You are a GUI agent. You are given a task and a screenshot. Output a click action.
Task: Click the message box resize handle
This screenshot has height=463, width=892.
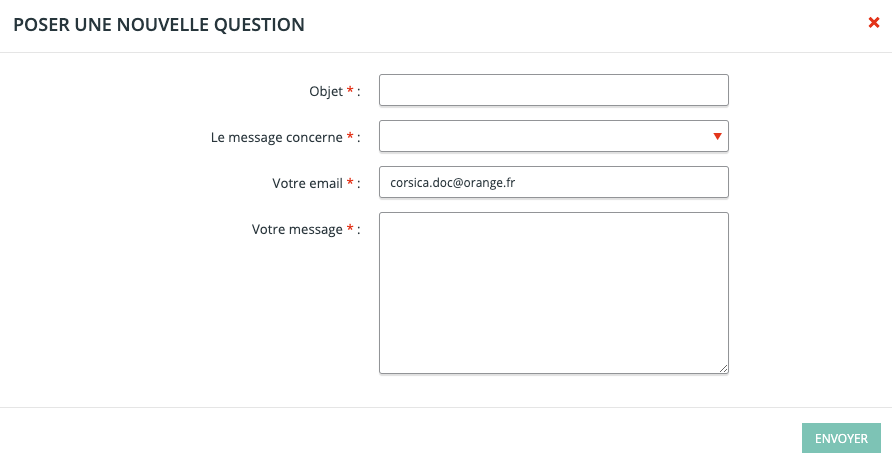pyautogui.click(x=723, y=368)
